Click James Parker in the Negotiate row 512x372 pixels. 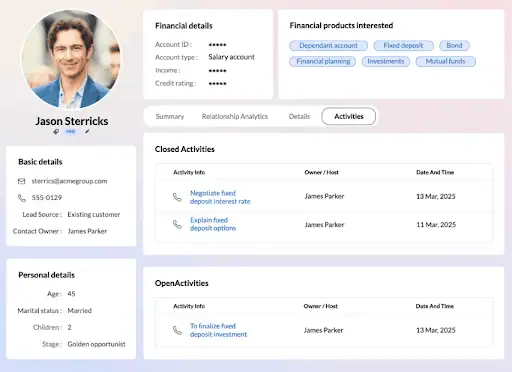click(324, 196)
